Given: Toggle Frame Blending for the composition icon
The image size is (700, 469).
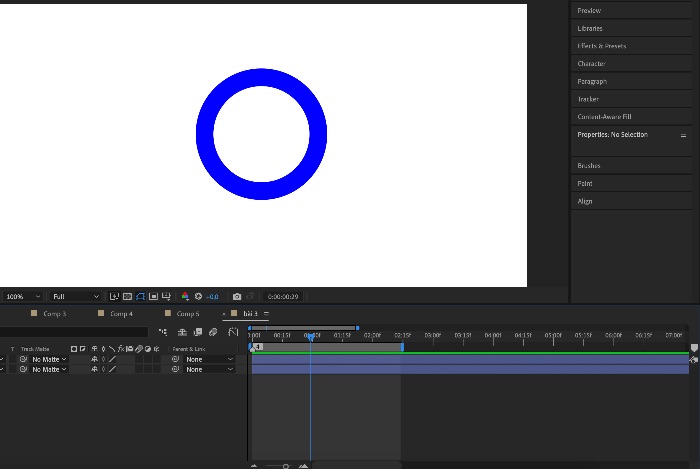Looking at the screenshot, I should click(198, 332).
